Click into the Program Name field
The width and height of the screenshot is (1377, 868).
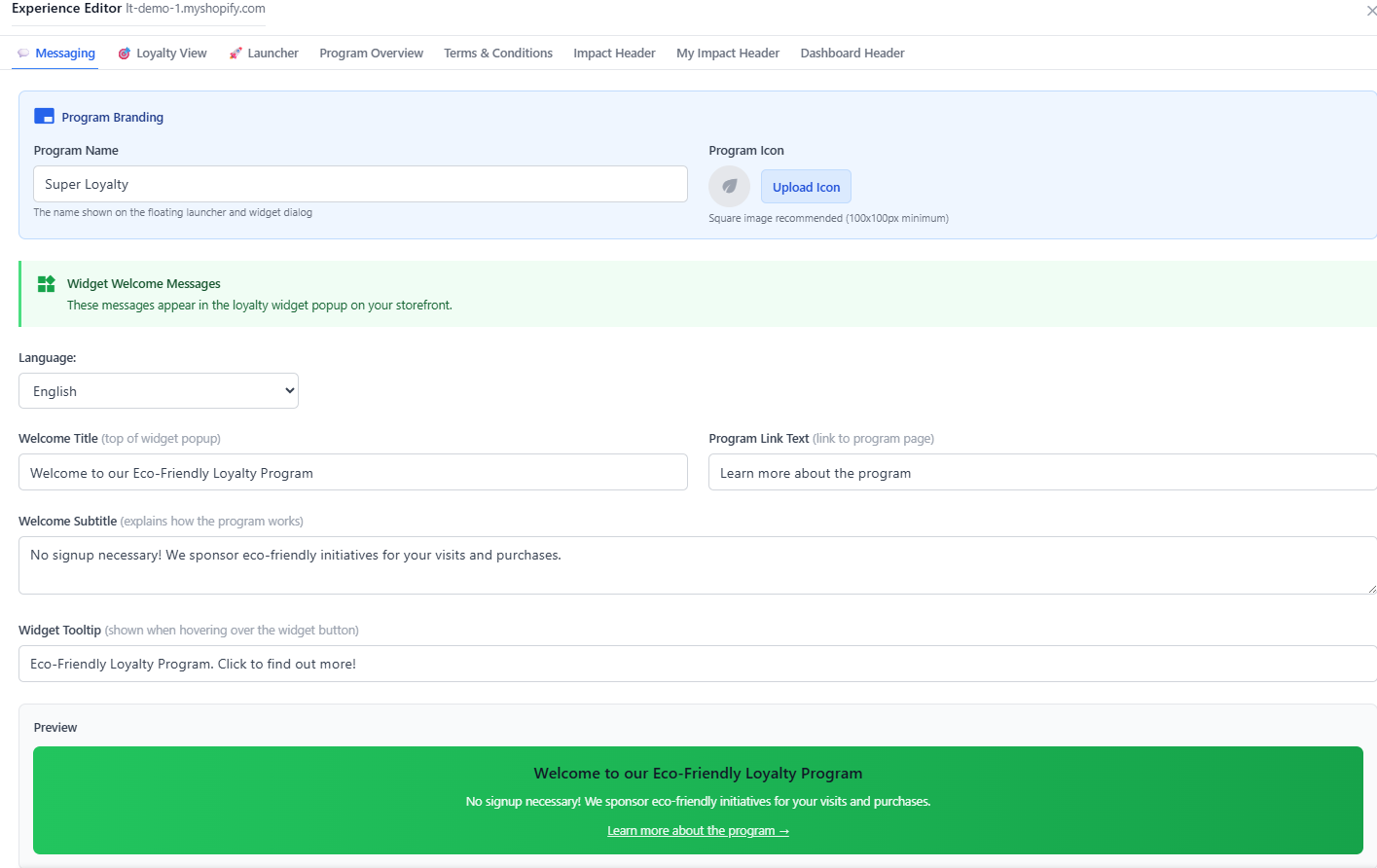click(360, 184)
